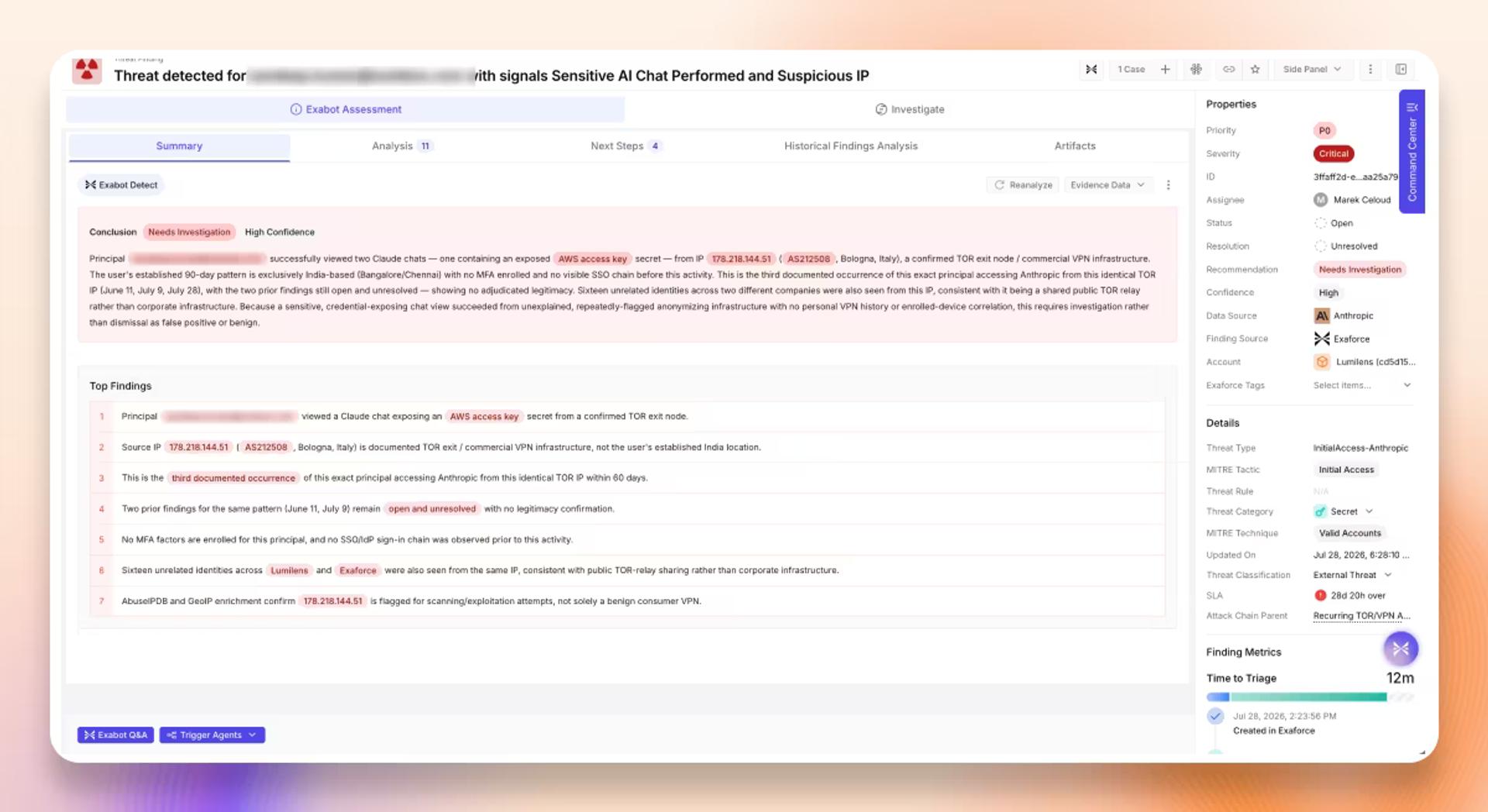Click the High confidence value in Properties
Viewport: 1488px width, 812px height.
pyautogui.click(x=1328, y=293)
